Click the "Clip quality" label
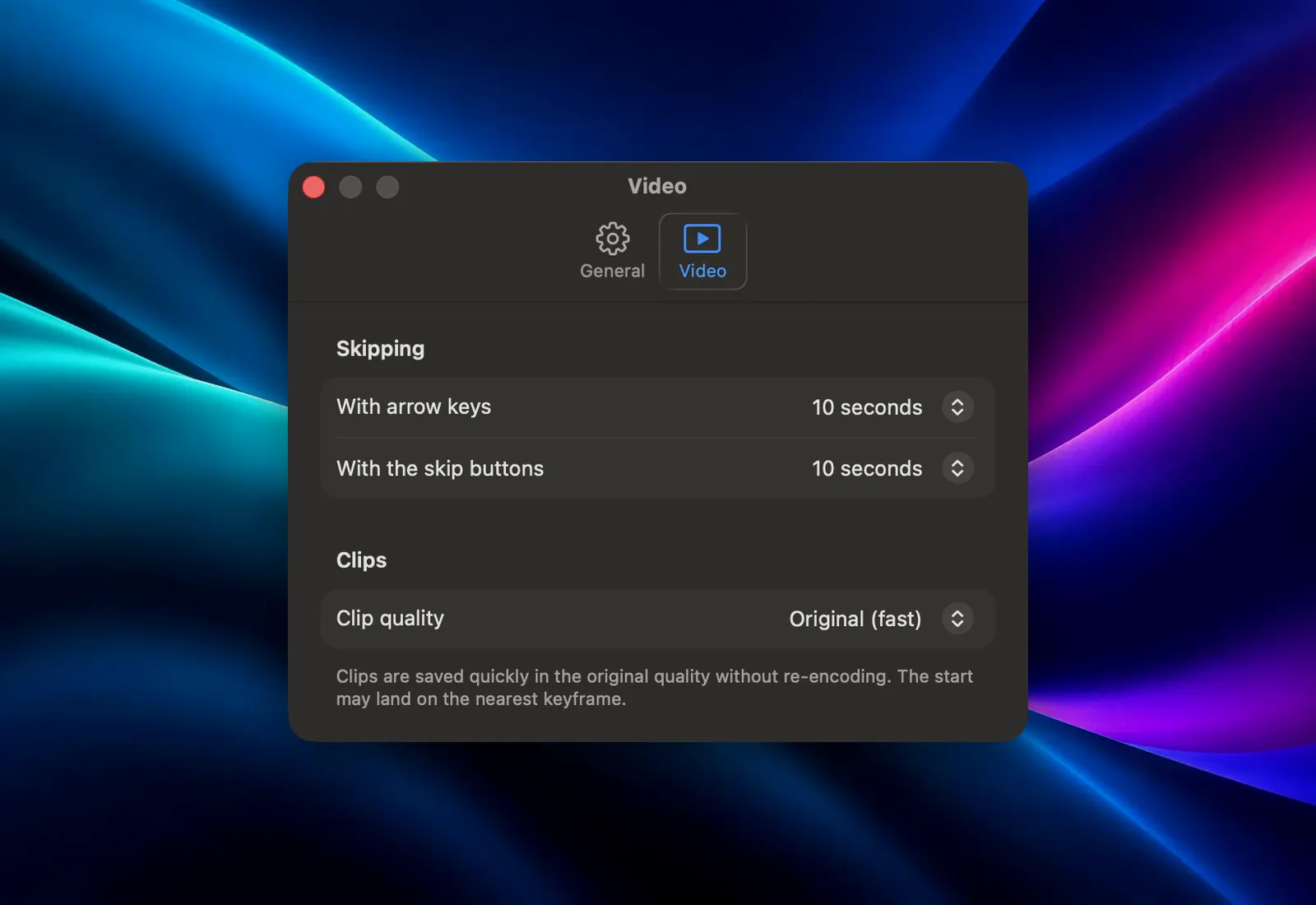 (x=390, y=618)
